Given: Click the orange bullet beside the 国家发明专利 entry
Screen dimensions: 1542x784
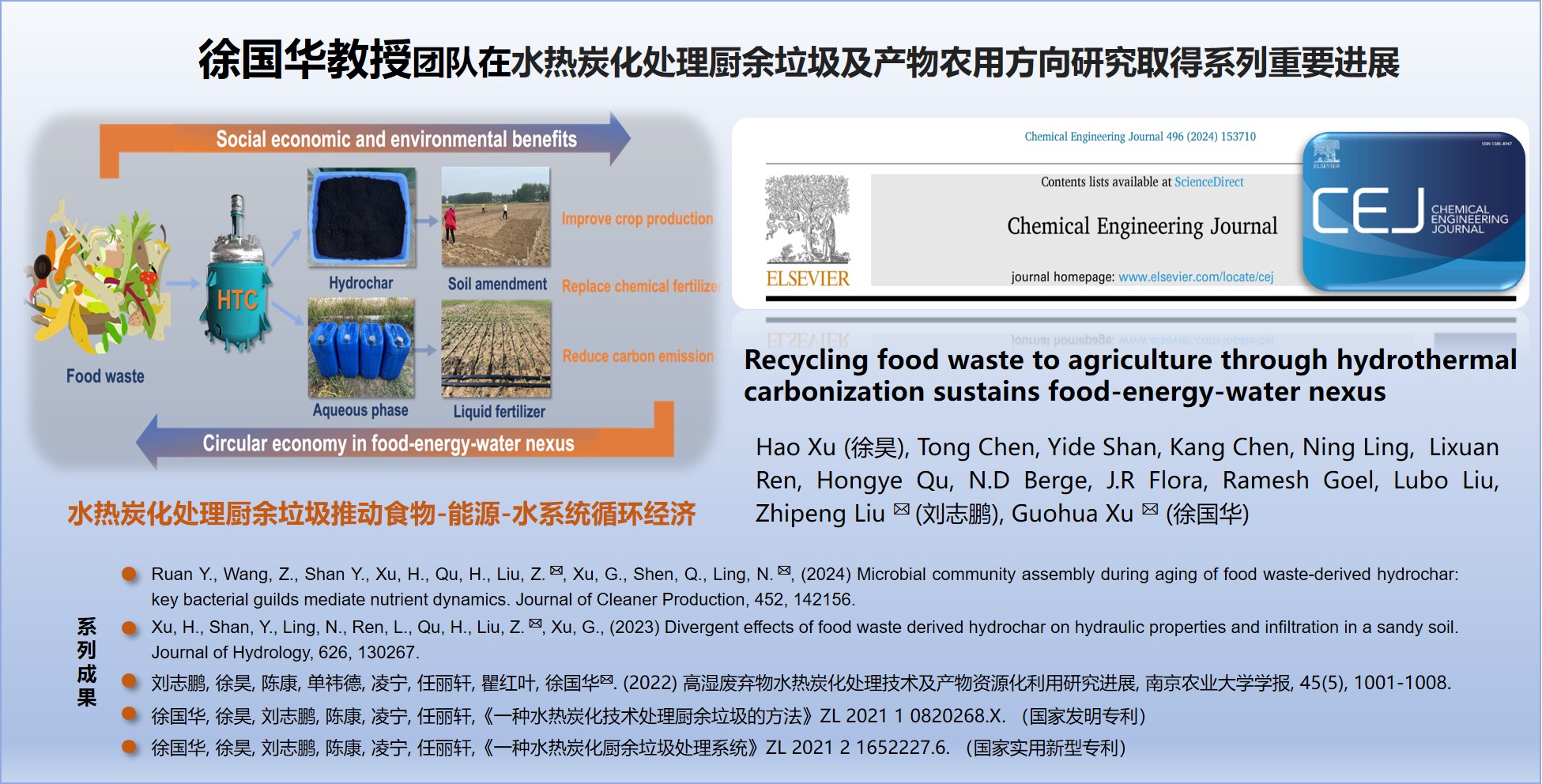Looking at the screenshot, I should tap(130, 714).
